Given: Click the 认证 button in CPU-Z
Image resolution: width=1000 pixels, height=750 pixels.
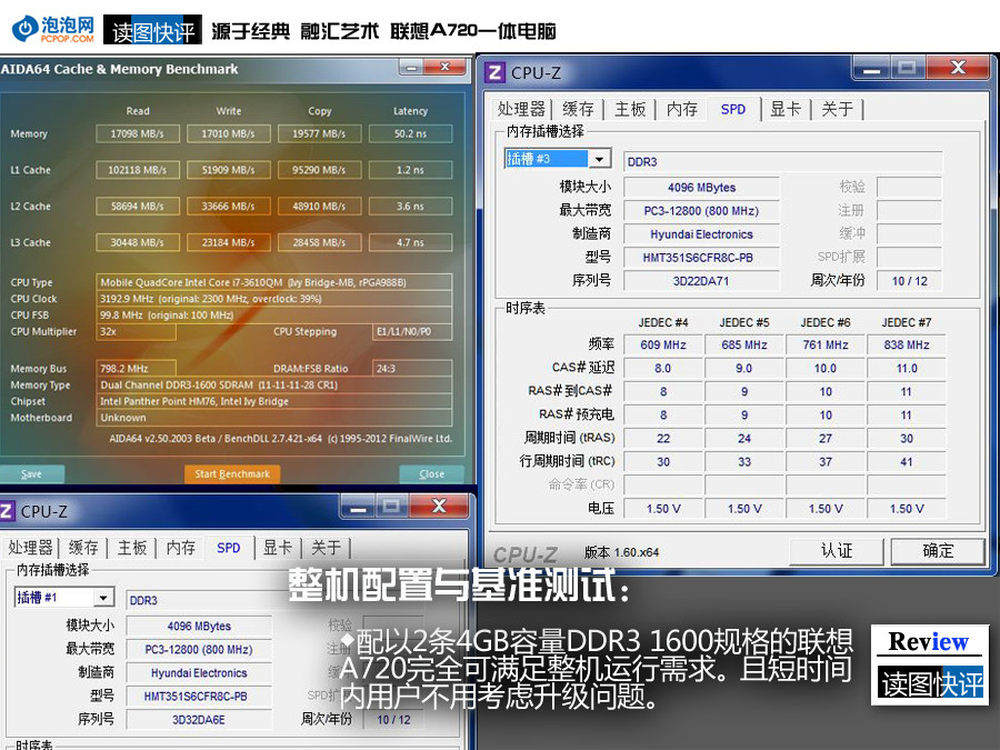Looking at the screenshot, I should coord(836,551).
